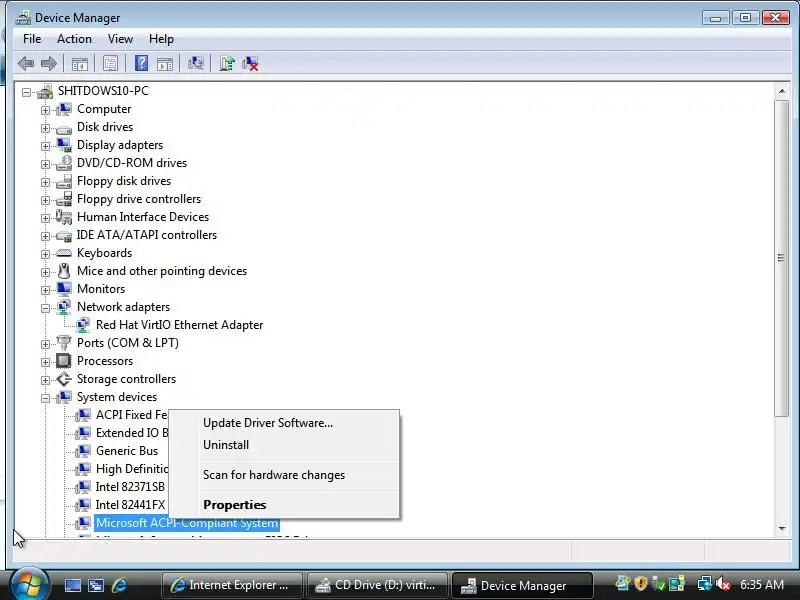Open the Properties toolbar icon
Viewport: 800px width, 600px height.
(110, 64)
